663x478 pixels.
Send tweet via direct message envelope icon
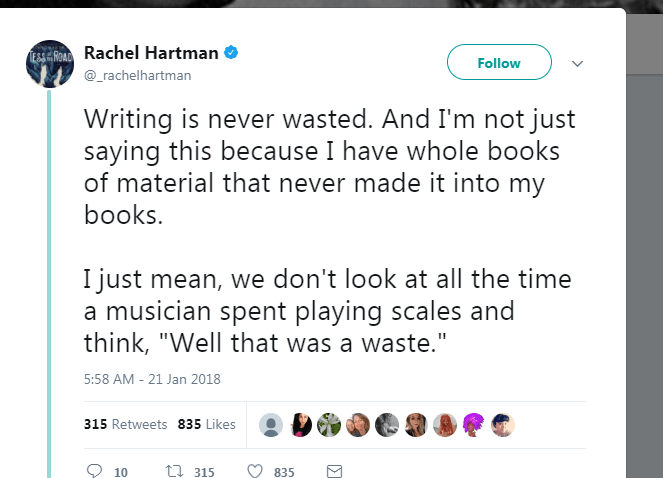point(335,471)
